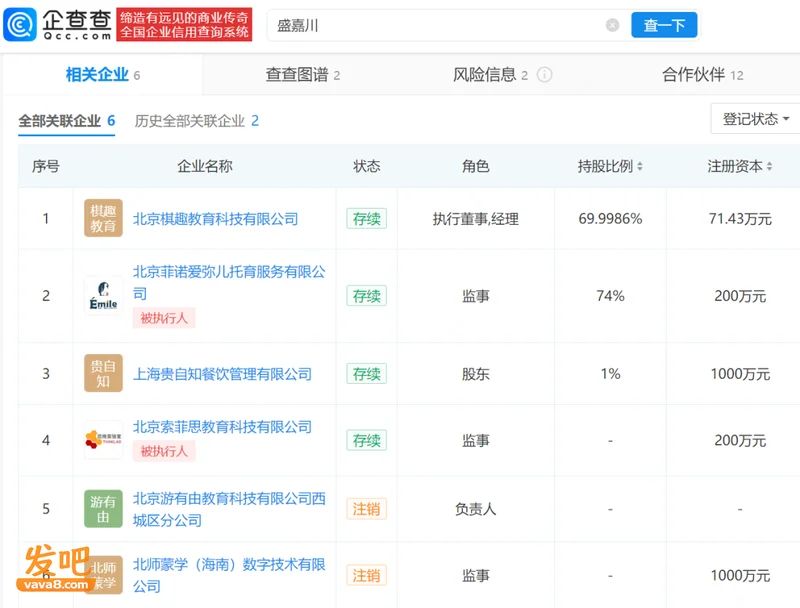
Task: Click 存续 status badge for 北京棋趣教育
Action: coord(366,219)
